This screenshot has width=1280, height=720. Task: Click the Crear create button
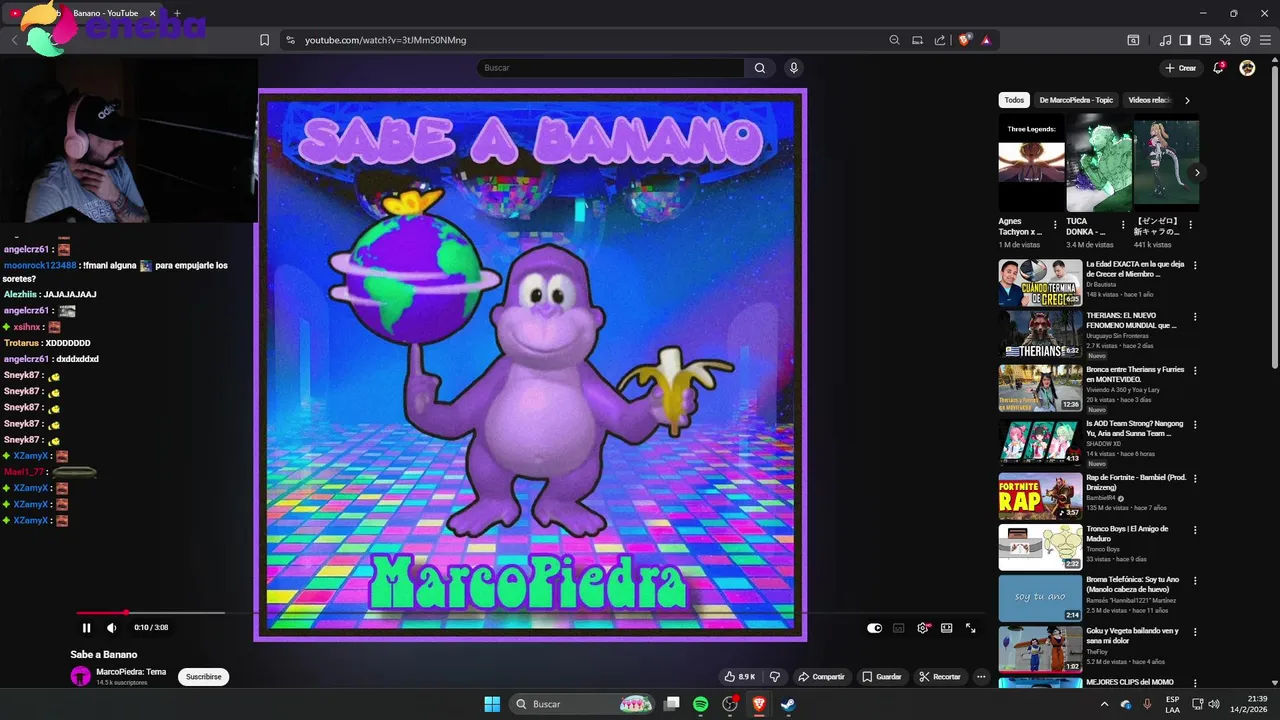point(1181,68)
